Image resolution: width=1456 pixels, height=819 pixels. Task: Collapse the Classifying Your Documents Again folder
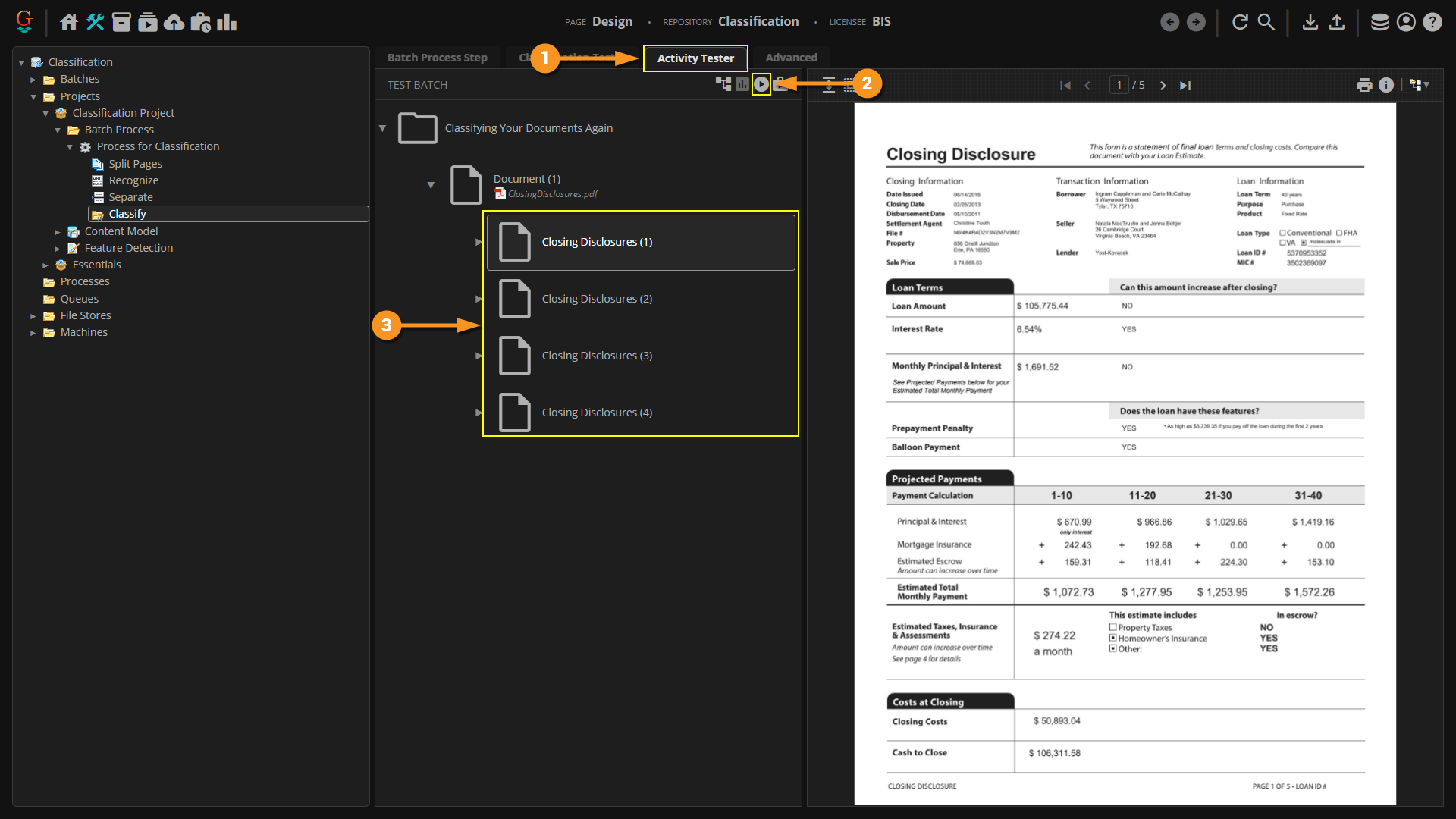click(383, 128)
